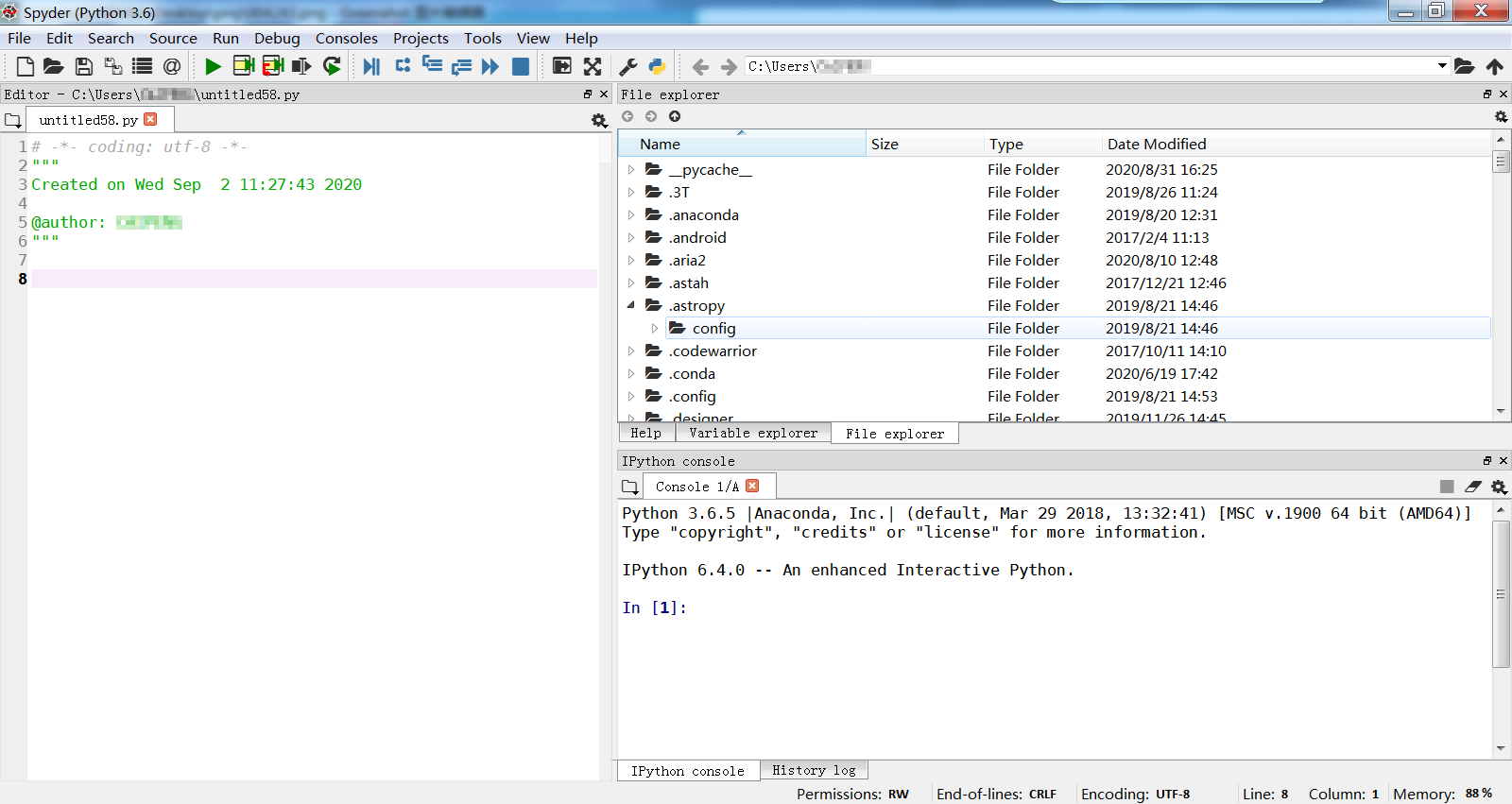Run selection or current line
The width and height of the screenshot is (1512, 804).
click(301, 66)
